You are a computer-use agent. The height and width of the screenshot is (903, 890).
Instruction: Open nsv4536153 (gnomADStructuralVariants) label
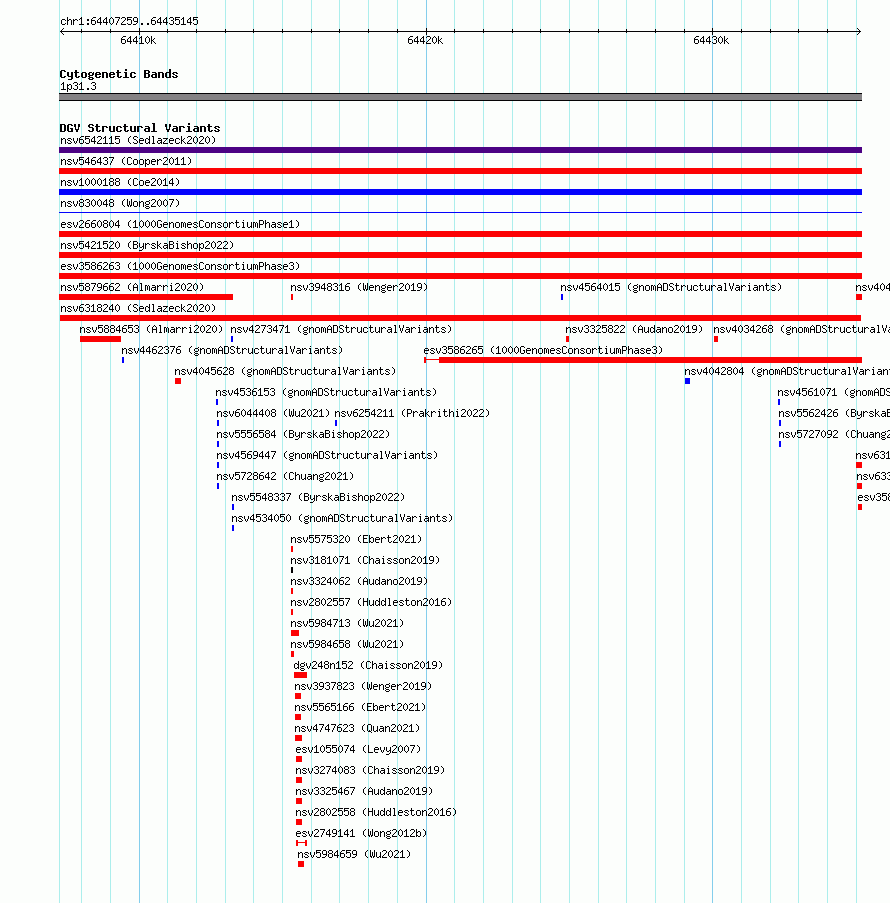[x=326, y=392]
